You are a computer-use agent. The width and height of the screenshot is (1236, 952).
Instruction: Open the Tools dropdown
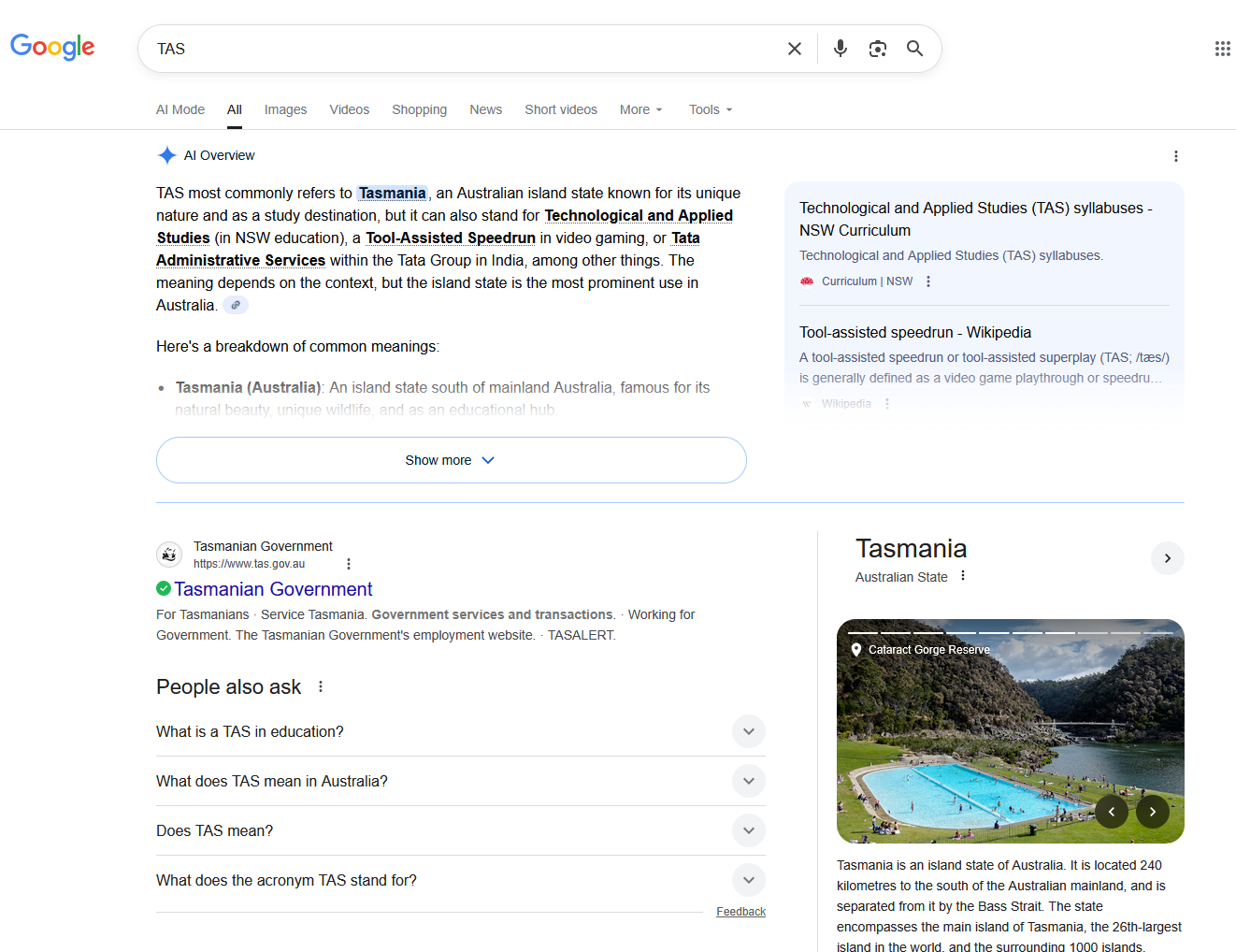click(x=711, y=109)
